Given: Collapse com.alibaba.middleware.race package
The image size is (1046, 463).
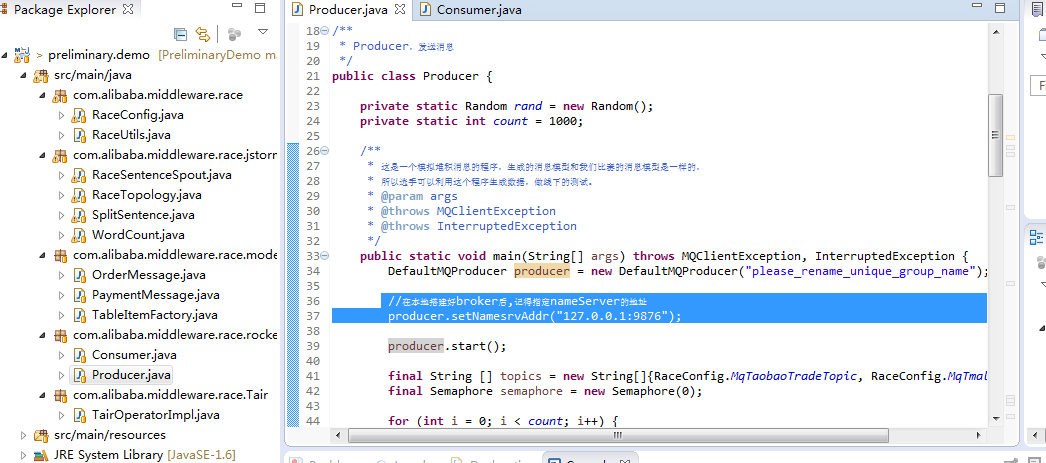Looking at the screenshot, I should point(43,95).
